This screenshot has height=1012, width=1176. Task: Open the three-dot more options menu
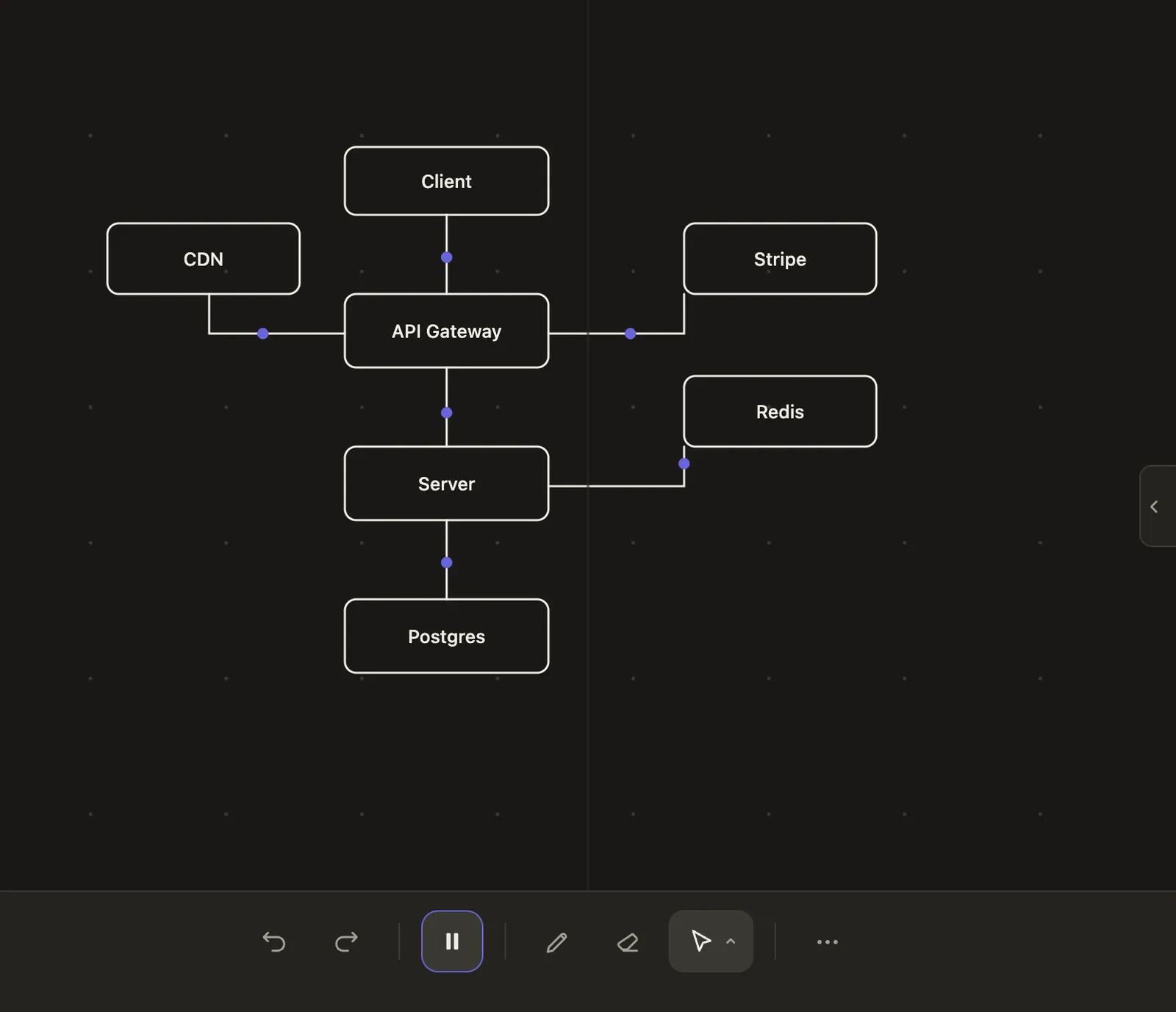[x=828, y=941]
